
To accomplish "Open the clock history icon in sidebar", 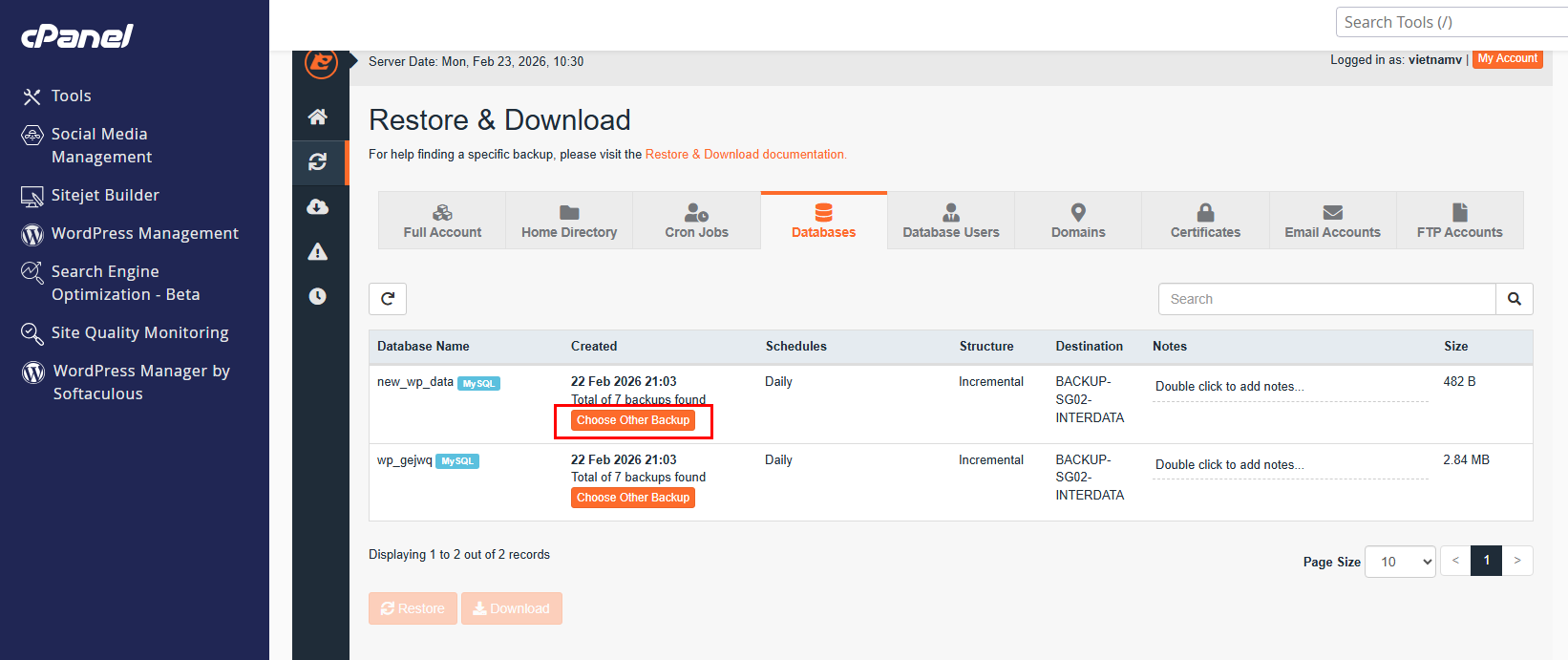I will [318, 296].
